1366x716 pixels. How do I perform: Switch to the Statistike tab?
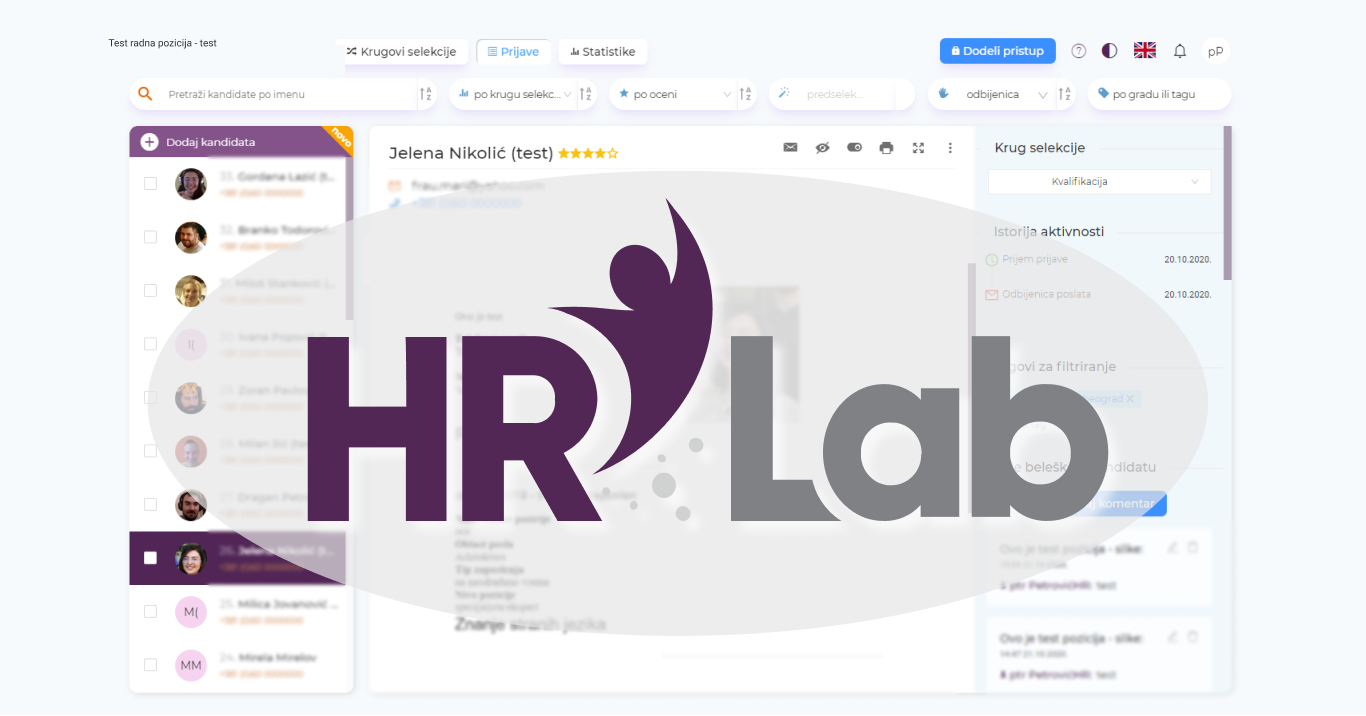pyautogui.click(x=602, y=50)
